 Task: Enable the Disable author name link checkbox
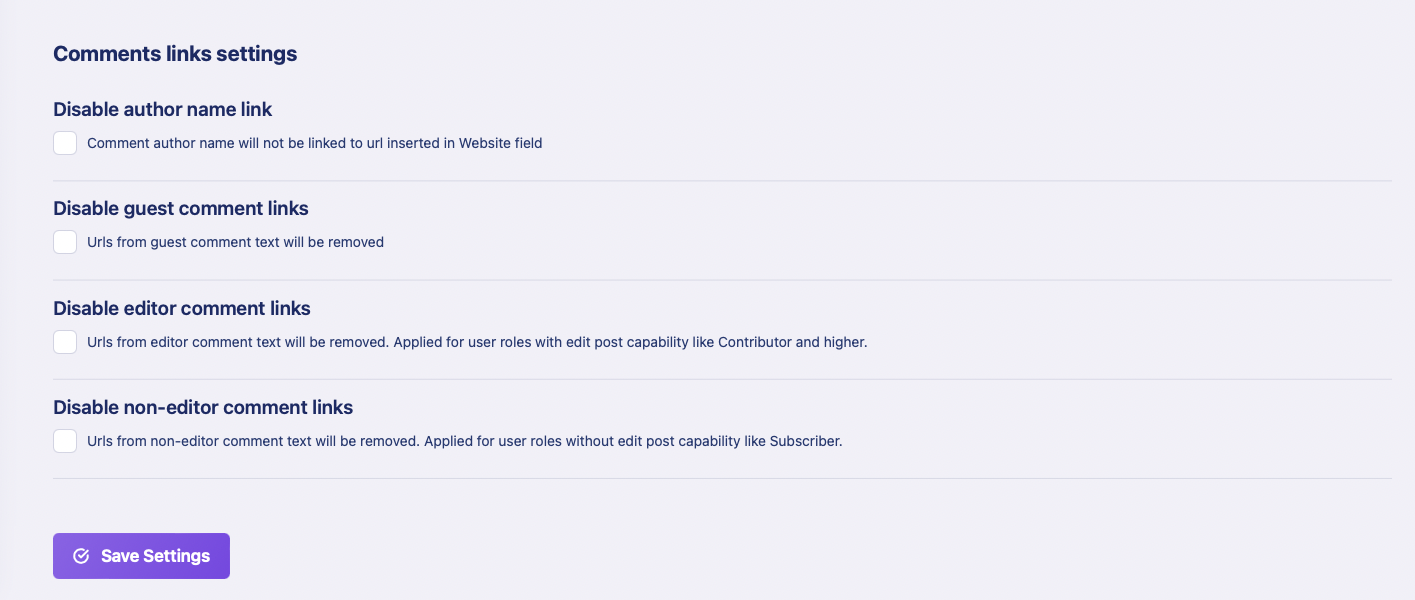click(65, 143)
